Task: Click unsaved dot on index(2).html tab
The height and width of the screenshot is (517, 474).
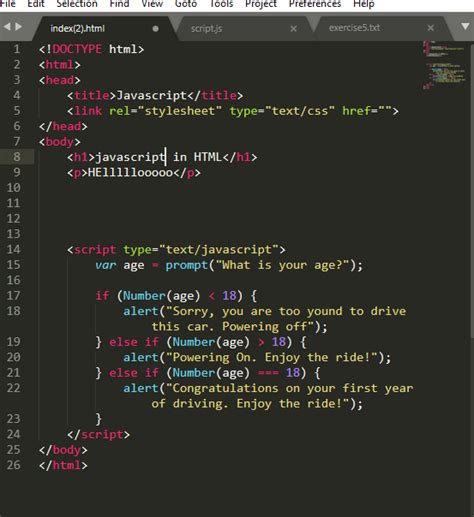Action: point(155,29)
